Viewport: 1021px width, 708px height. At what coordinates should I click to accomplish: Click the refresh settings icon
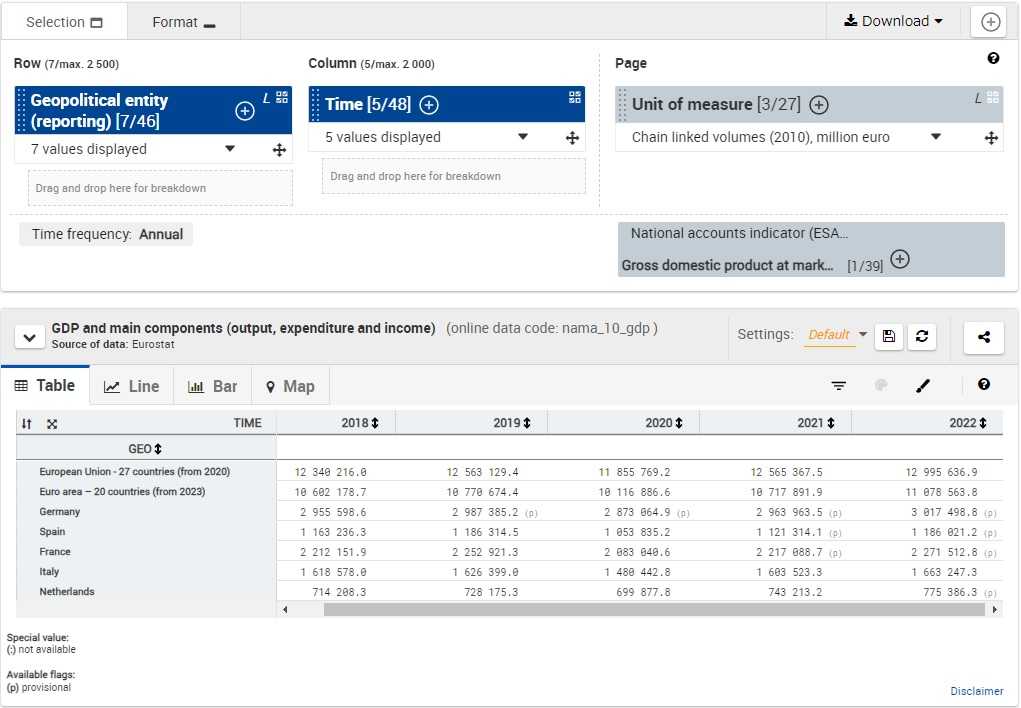[921, 337]
